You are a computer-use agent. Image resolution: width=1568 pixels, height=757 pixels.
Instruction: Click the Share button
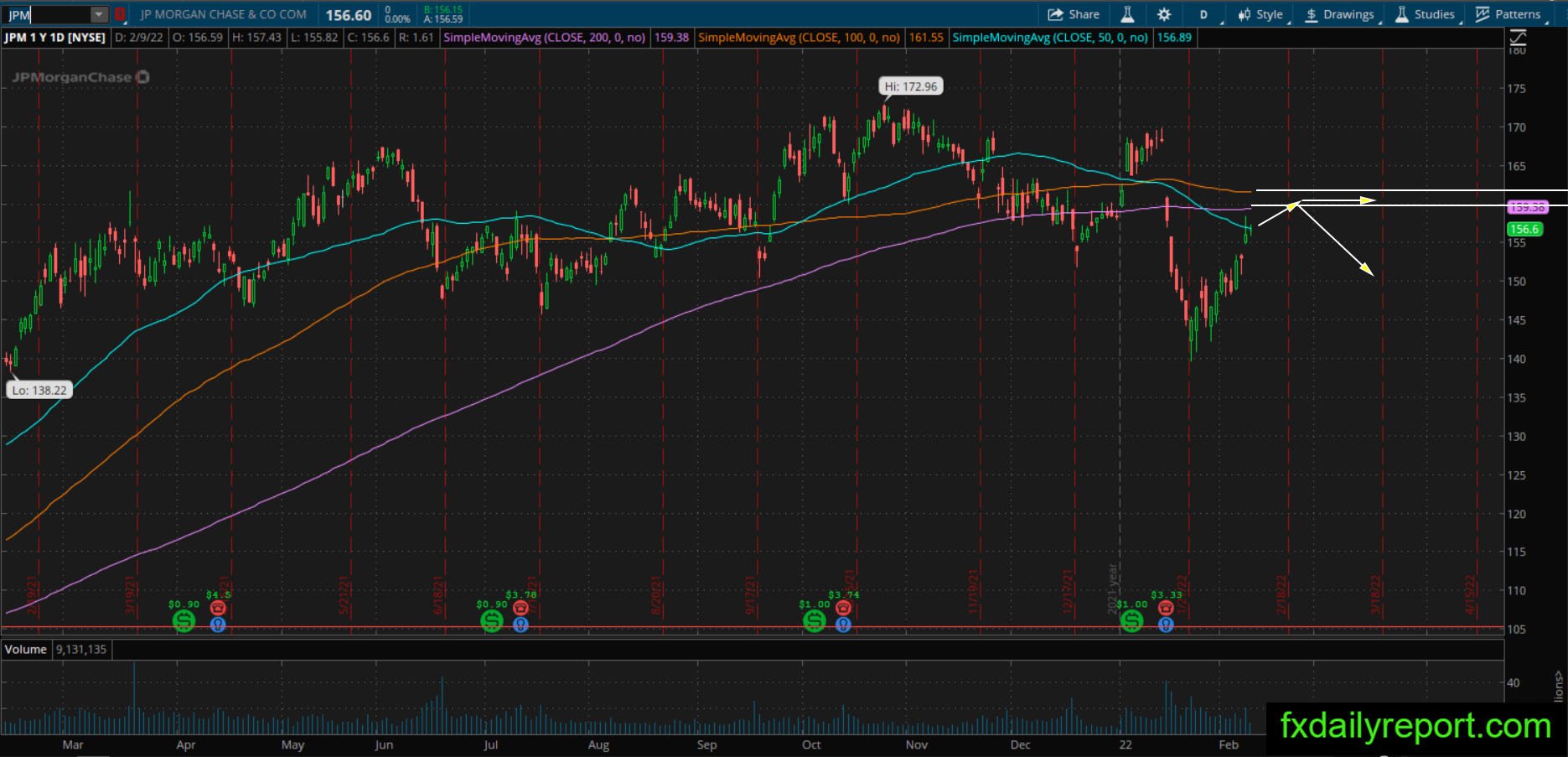(x=1074, y=14)
